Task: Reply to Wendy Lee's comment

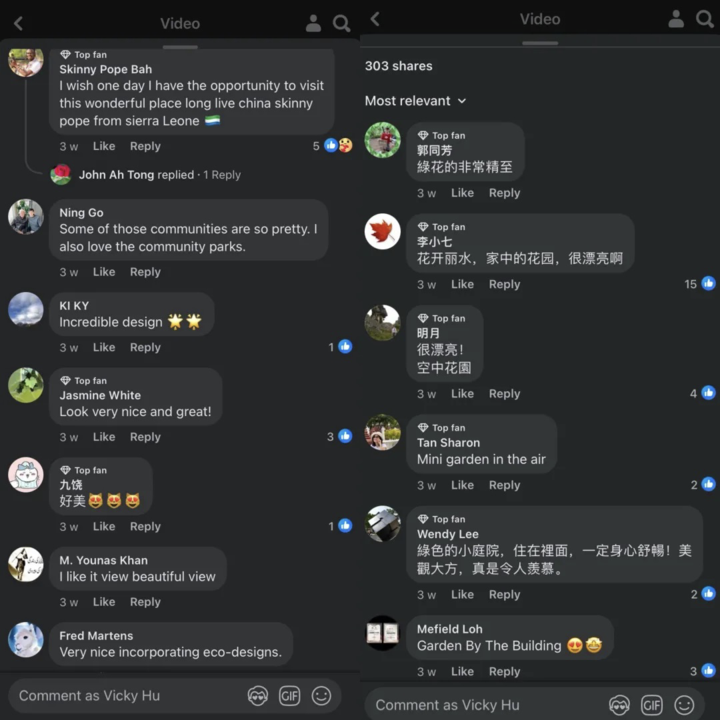Action: click(x=504, y=595)
